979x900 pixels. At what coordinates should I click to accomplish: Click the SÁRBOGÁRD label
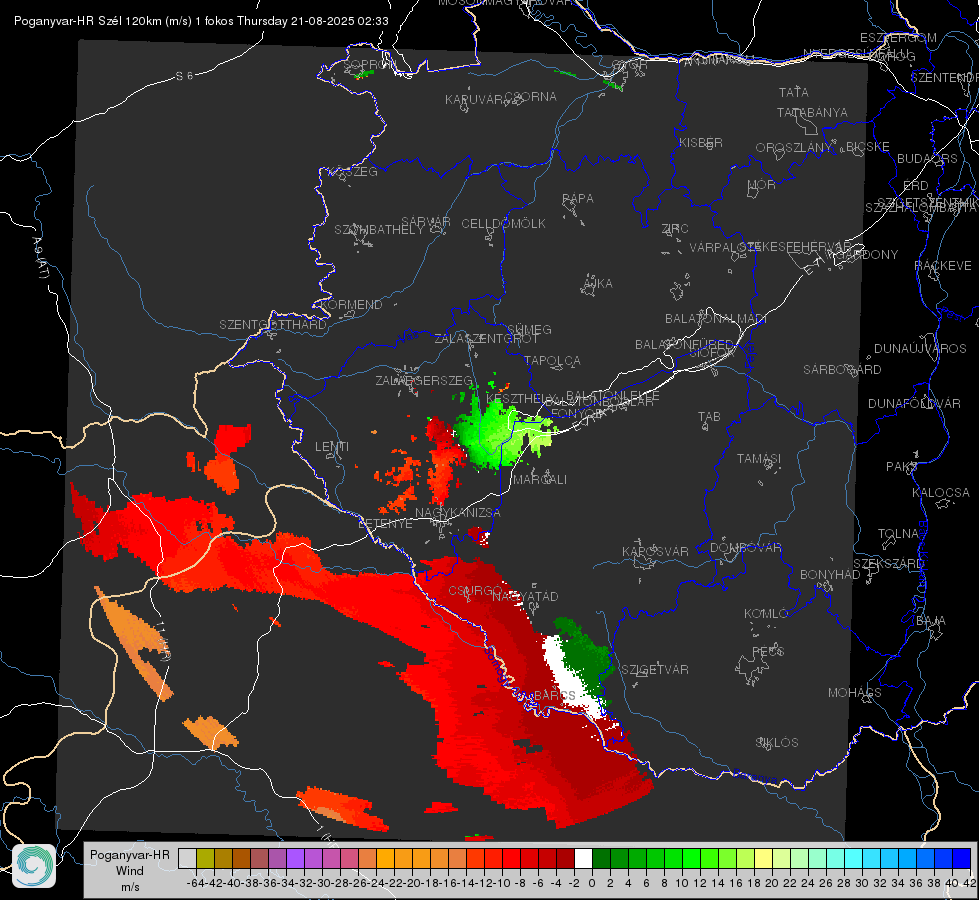(x=842, y=370)
